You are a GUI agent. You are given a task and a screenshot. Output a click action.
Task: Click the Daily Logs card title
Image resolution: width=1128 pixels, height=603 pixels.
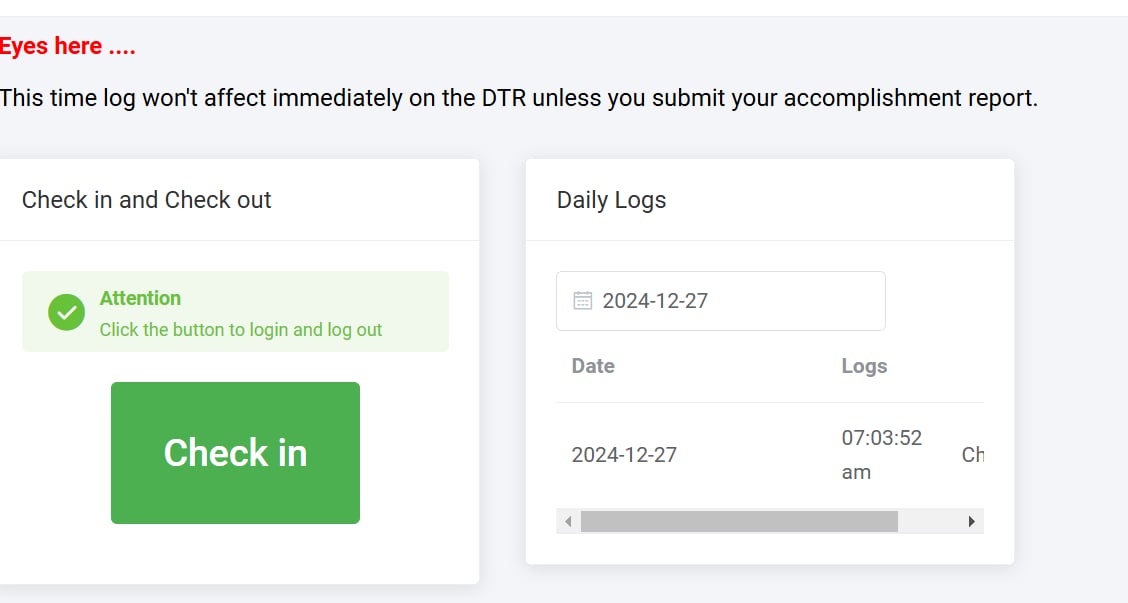point(611,200)
